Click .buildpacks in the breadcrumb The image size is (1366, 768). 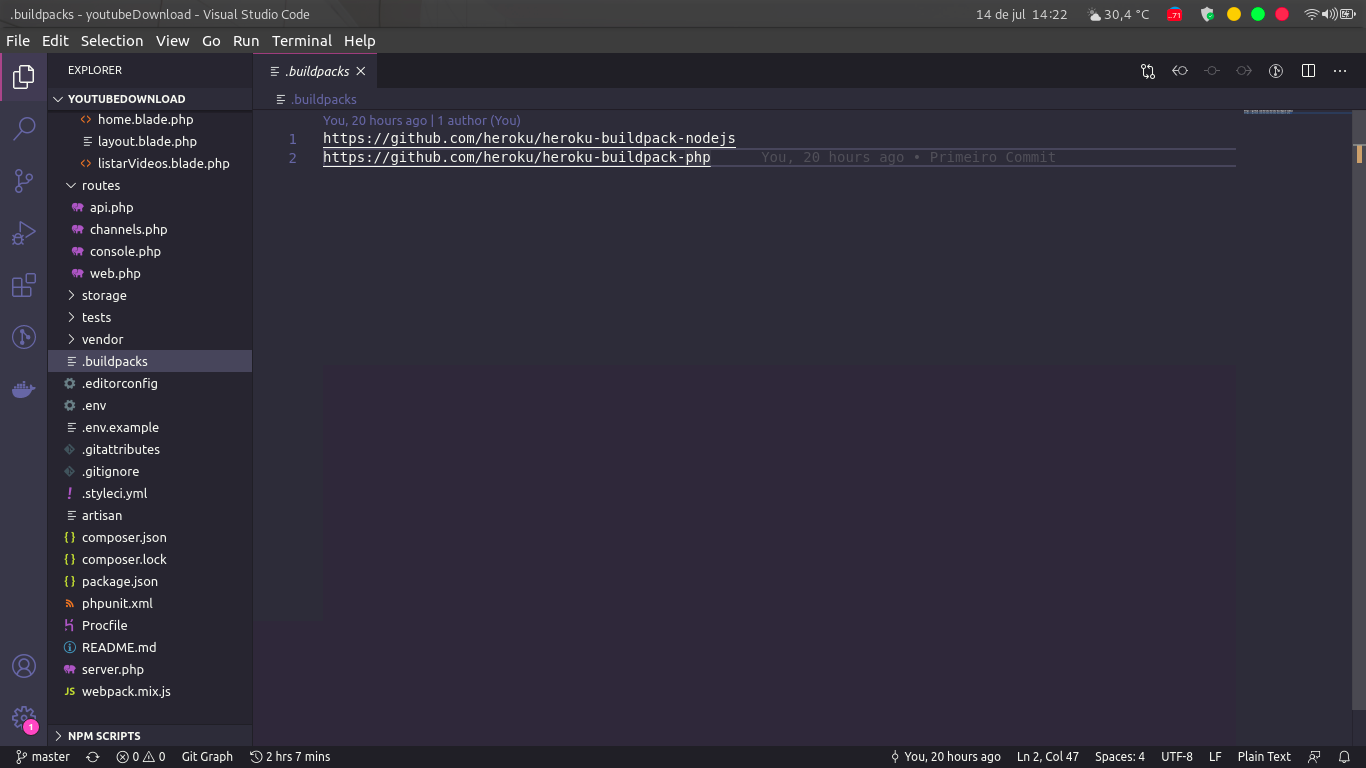324,99
